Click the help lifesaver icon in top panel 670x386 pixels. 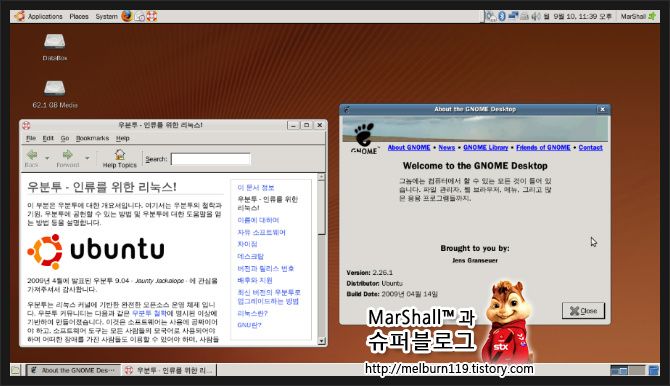click(x=152, y=16)
